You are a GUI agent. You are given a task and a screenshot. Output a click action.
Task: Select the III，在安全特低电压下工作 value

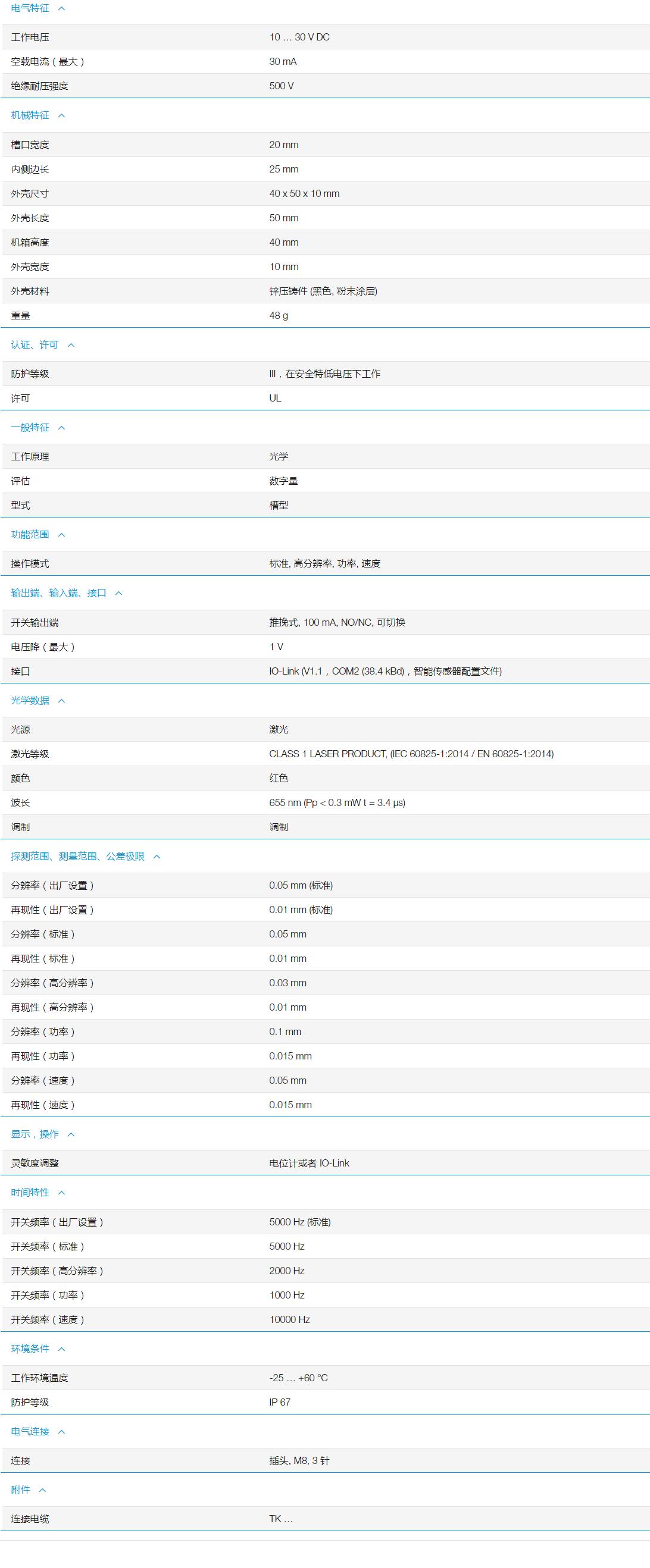[x=324, y=374]
